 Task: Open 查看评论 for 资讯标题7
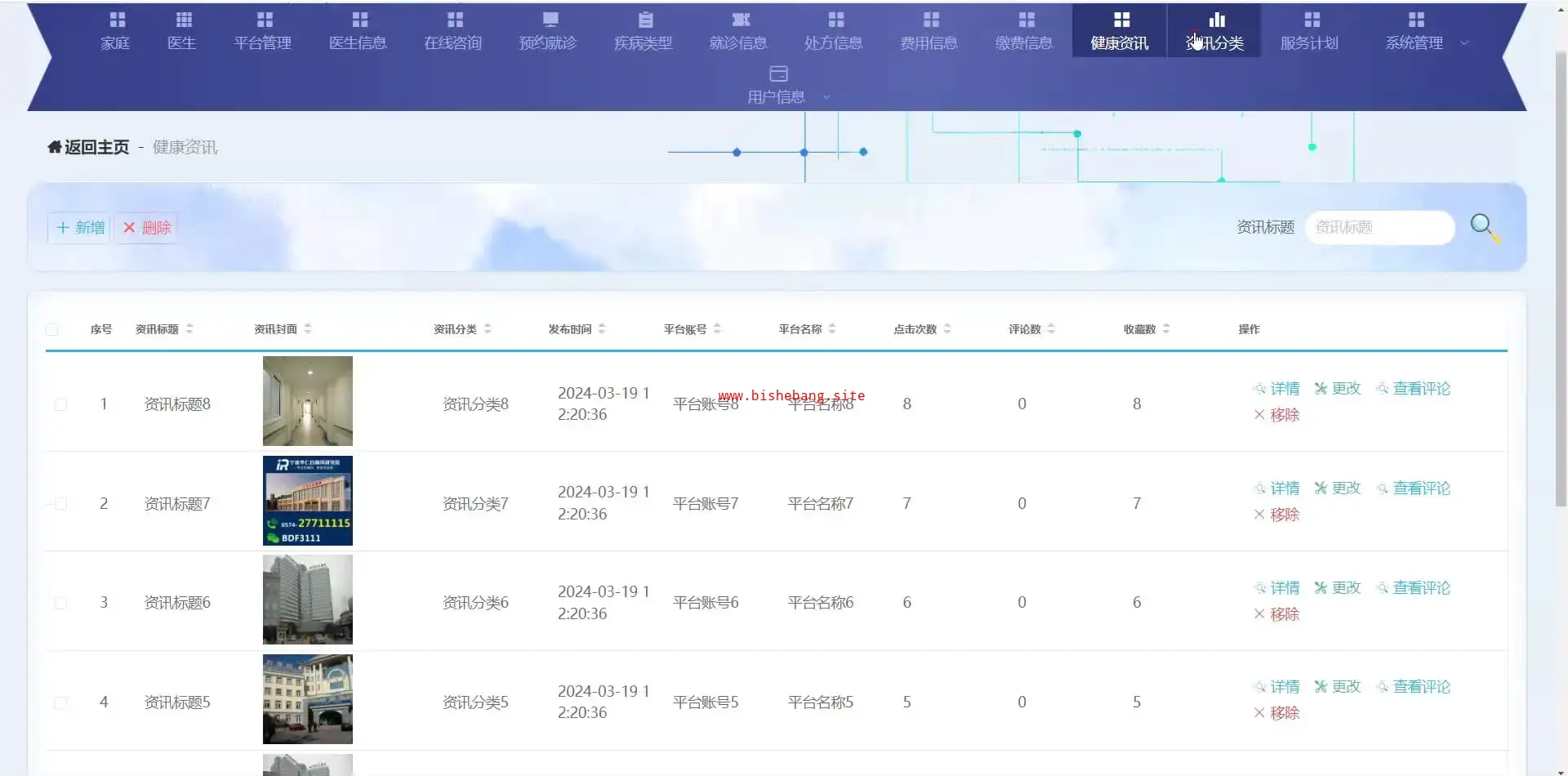point(1420,488)
